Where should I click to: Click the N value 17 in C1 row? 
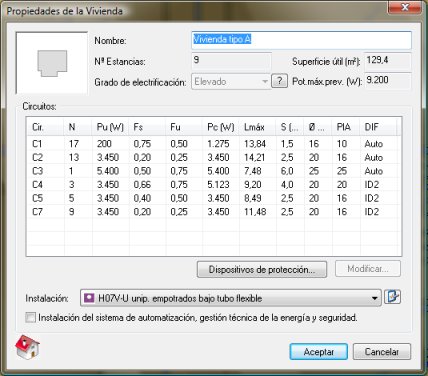coord(74,144)
